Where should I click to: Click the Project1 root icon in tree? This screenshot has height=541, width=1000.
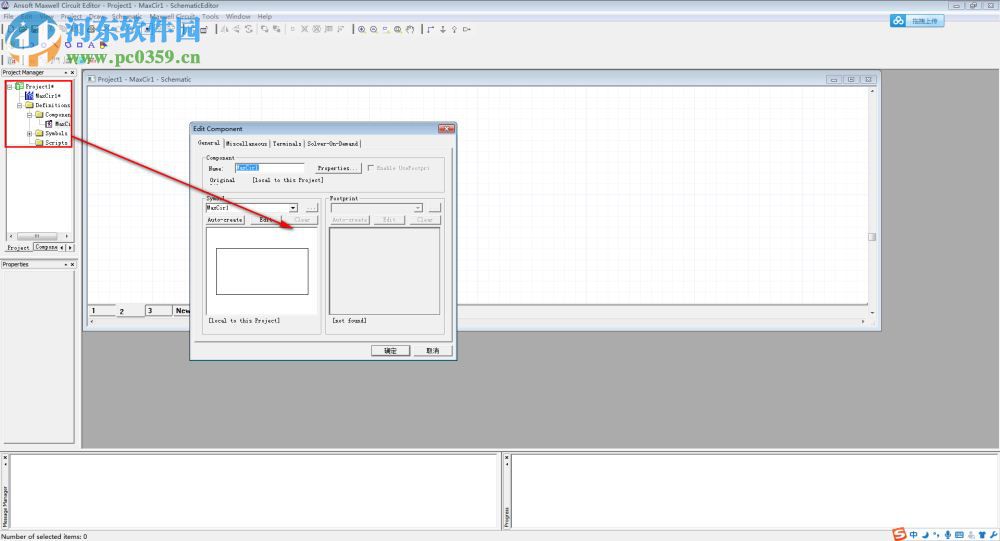(19, 86)
